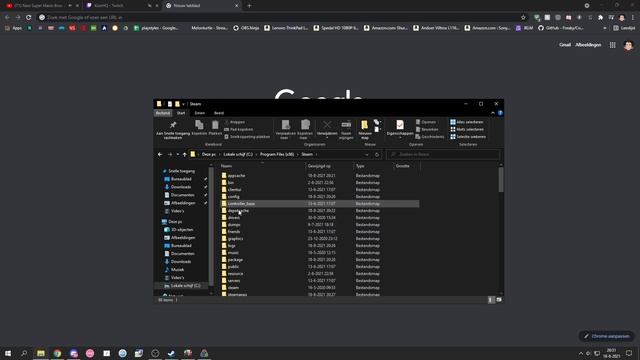Click the Naam wijzigen rename icon

(346, 124)
